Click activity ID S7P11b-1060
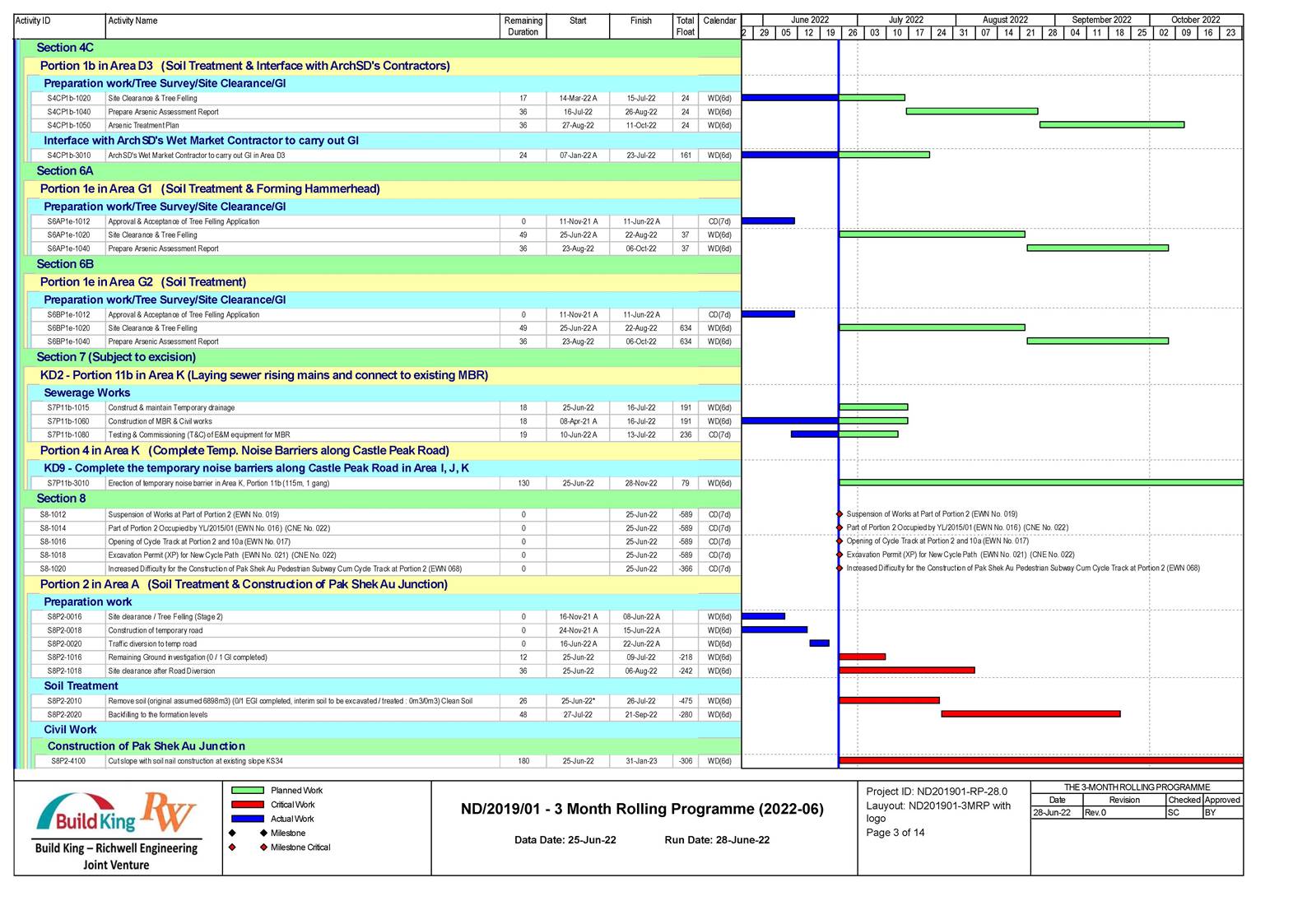Image resolution: width=1307 pixels, height=924 pixels. (x=68, y=421)
